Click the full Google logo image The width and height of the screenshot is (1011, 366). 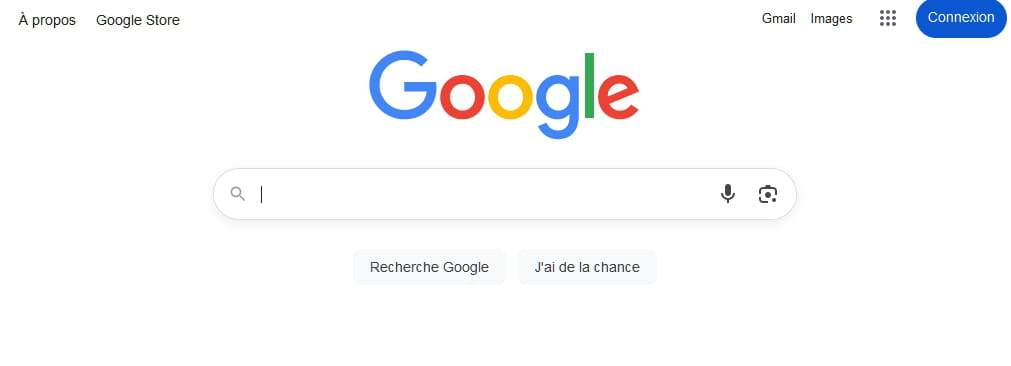tap(504, 95)
